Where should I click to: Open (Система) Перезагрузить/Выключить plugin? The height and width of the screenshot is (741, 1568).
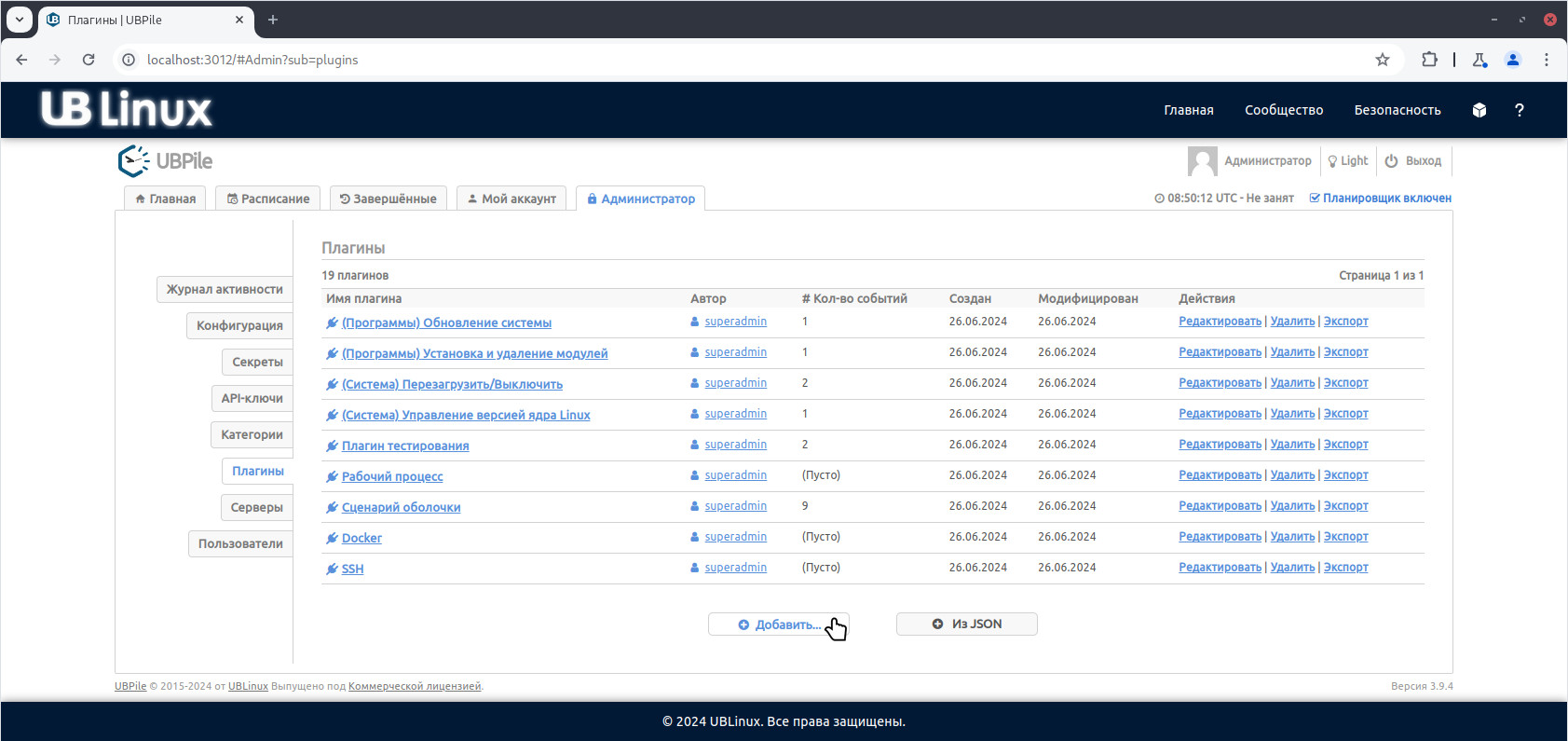point(452,384)
